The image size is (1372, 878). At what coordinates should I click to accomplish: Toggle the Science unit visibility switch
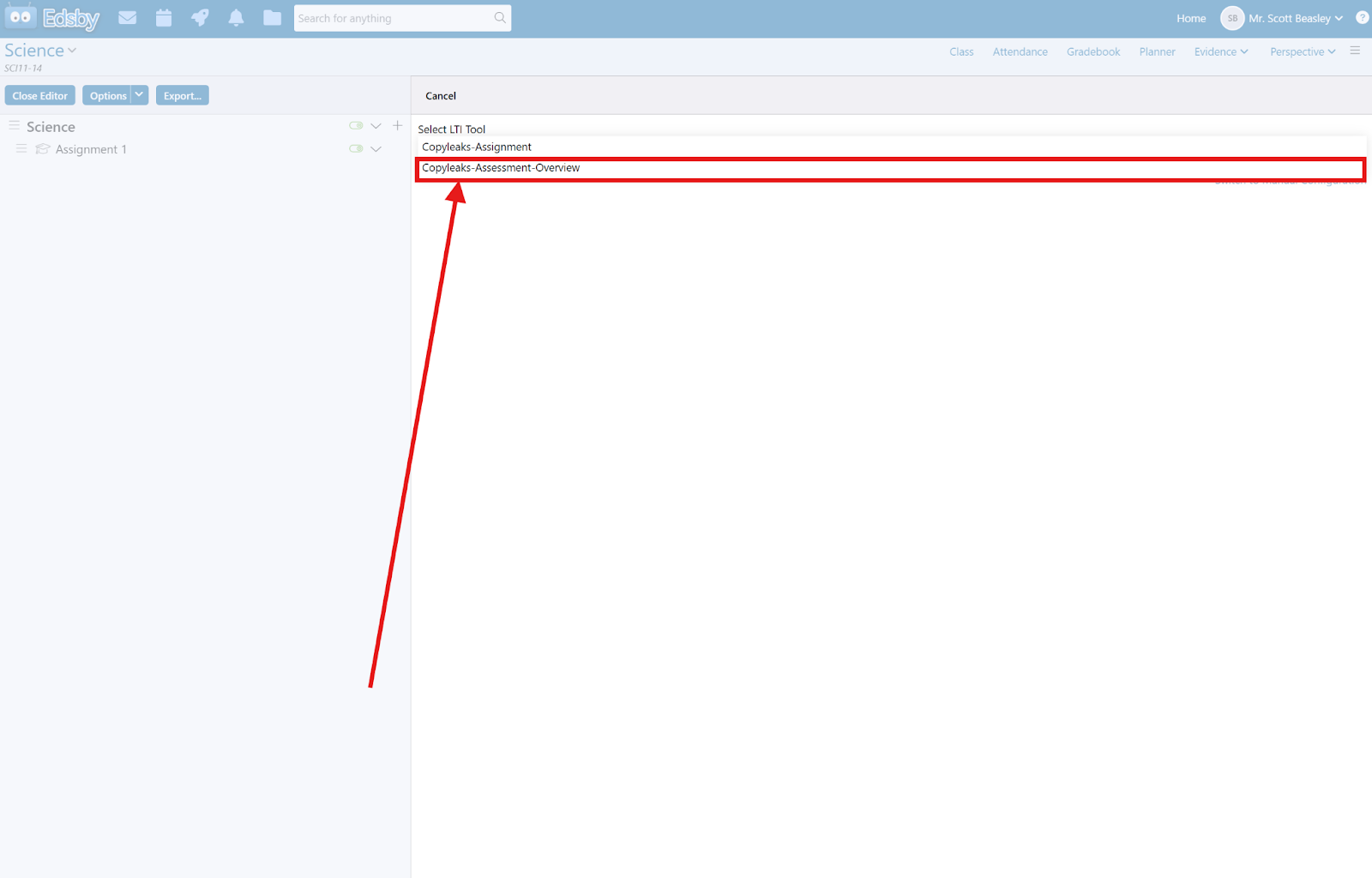coord(356,126)
